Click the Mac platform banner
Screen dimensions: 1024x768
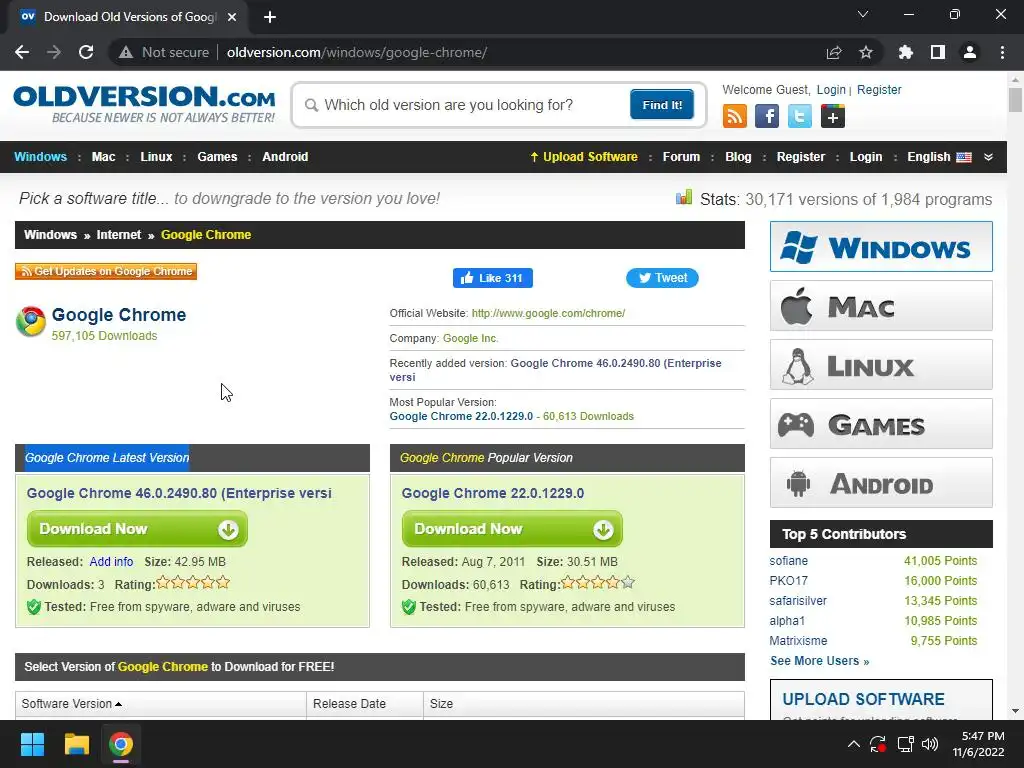click(x=881, y=306)
